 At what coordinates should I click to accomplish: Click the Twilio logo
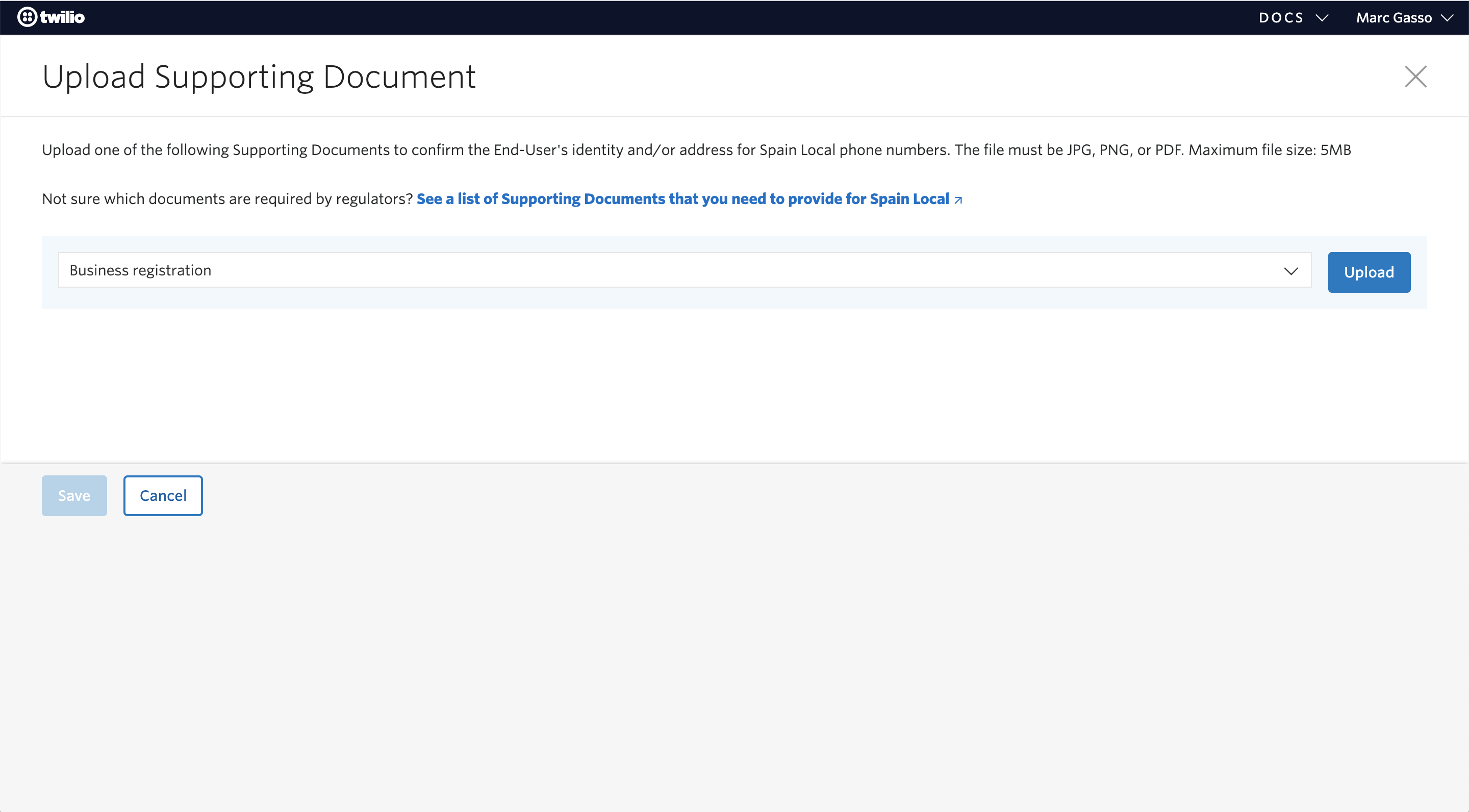51,17
